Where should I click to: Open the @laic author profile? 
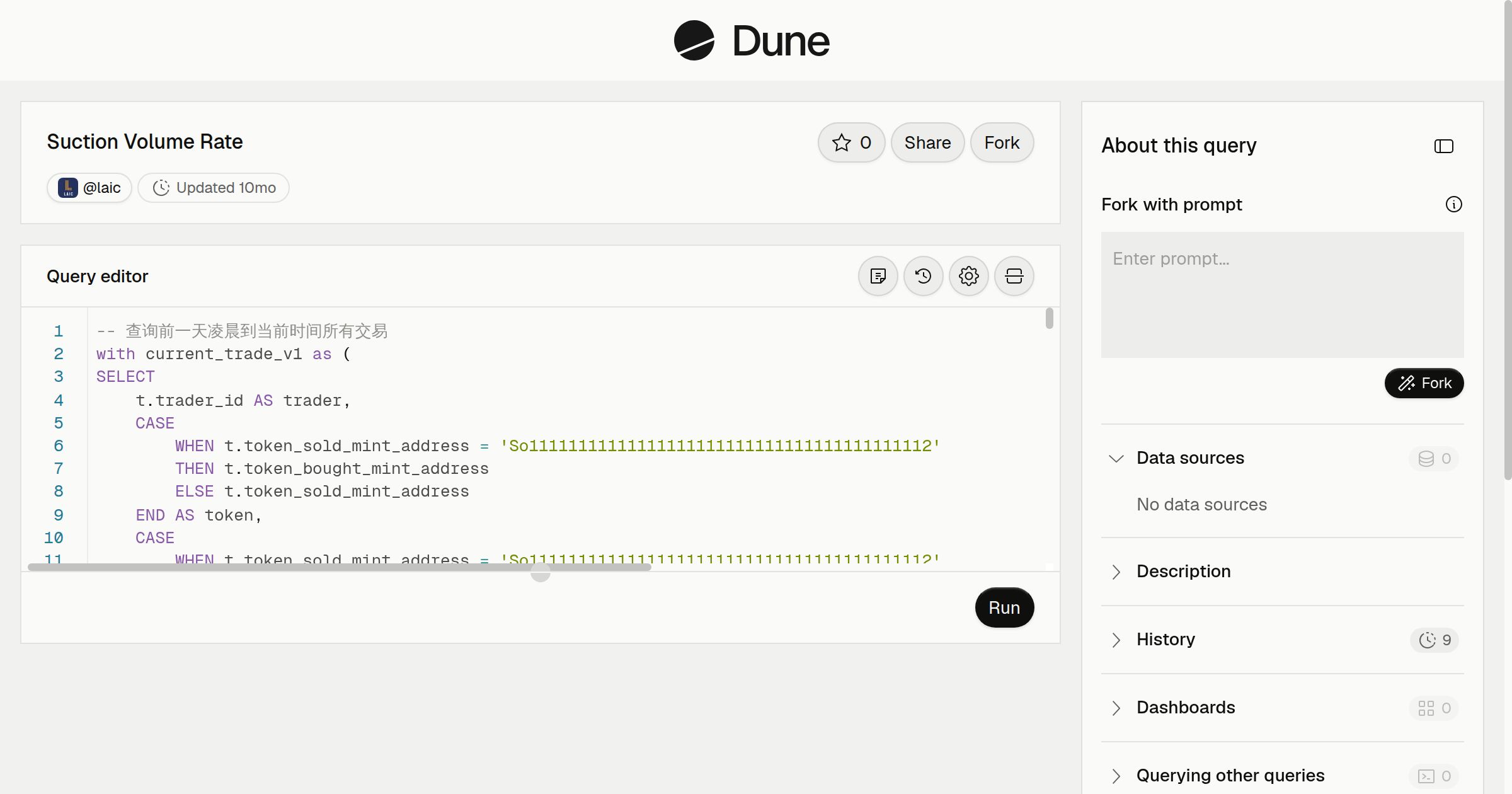click(x=89, y=188)
